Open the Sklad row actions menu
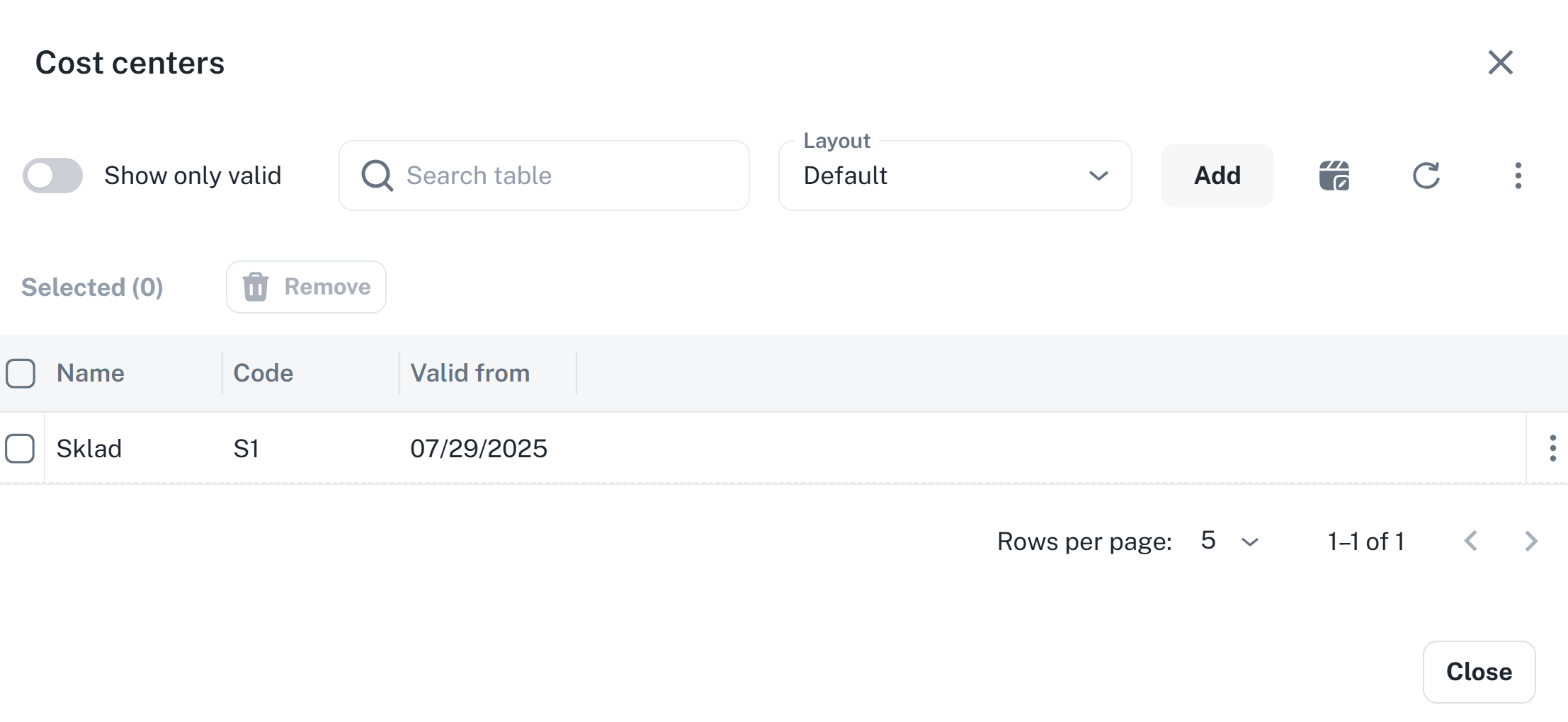The width and height of the screenshot is (1568, 722). (x=1552, y=448)
